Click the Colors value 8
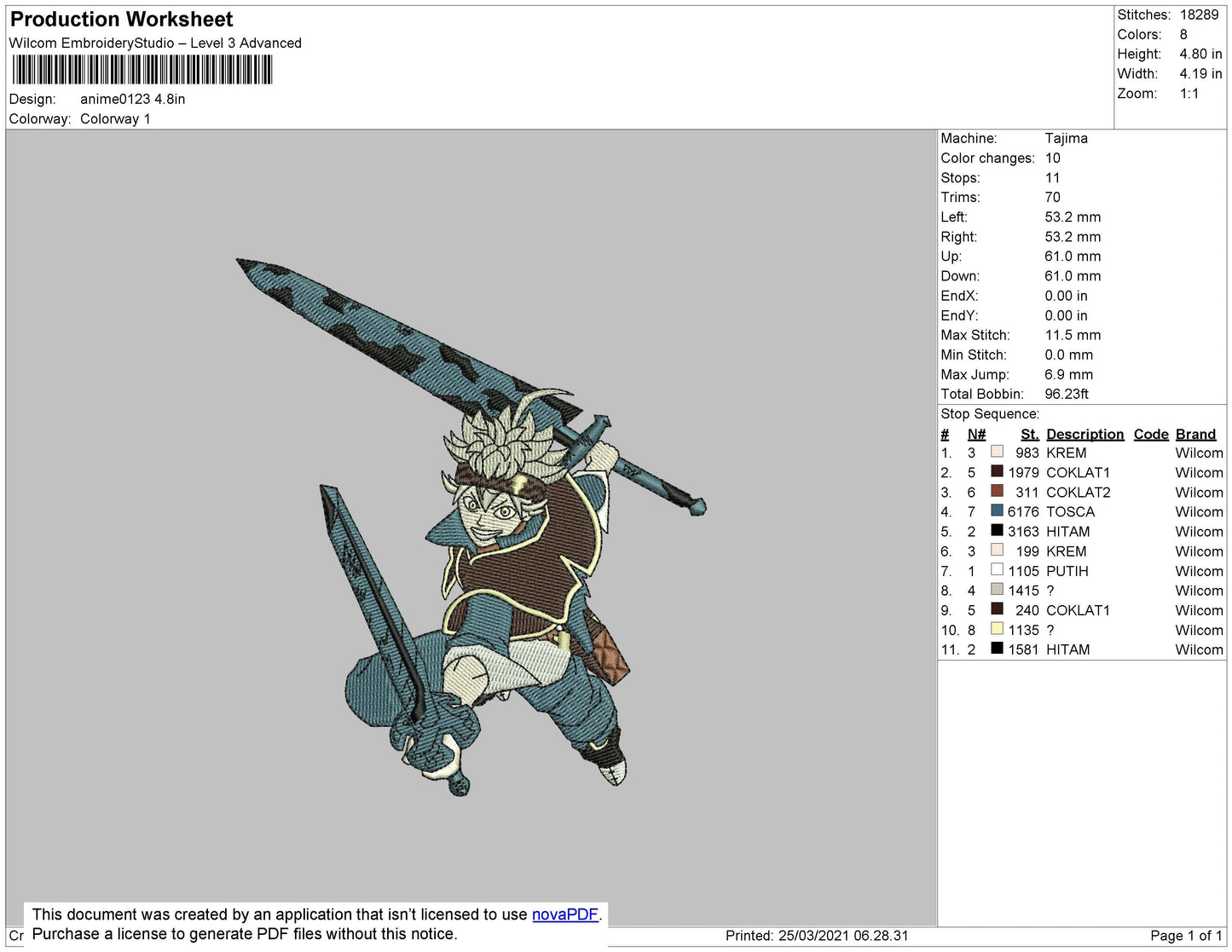1232x952 pixels. (1183, 35)
